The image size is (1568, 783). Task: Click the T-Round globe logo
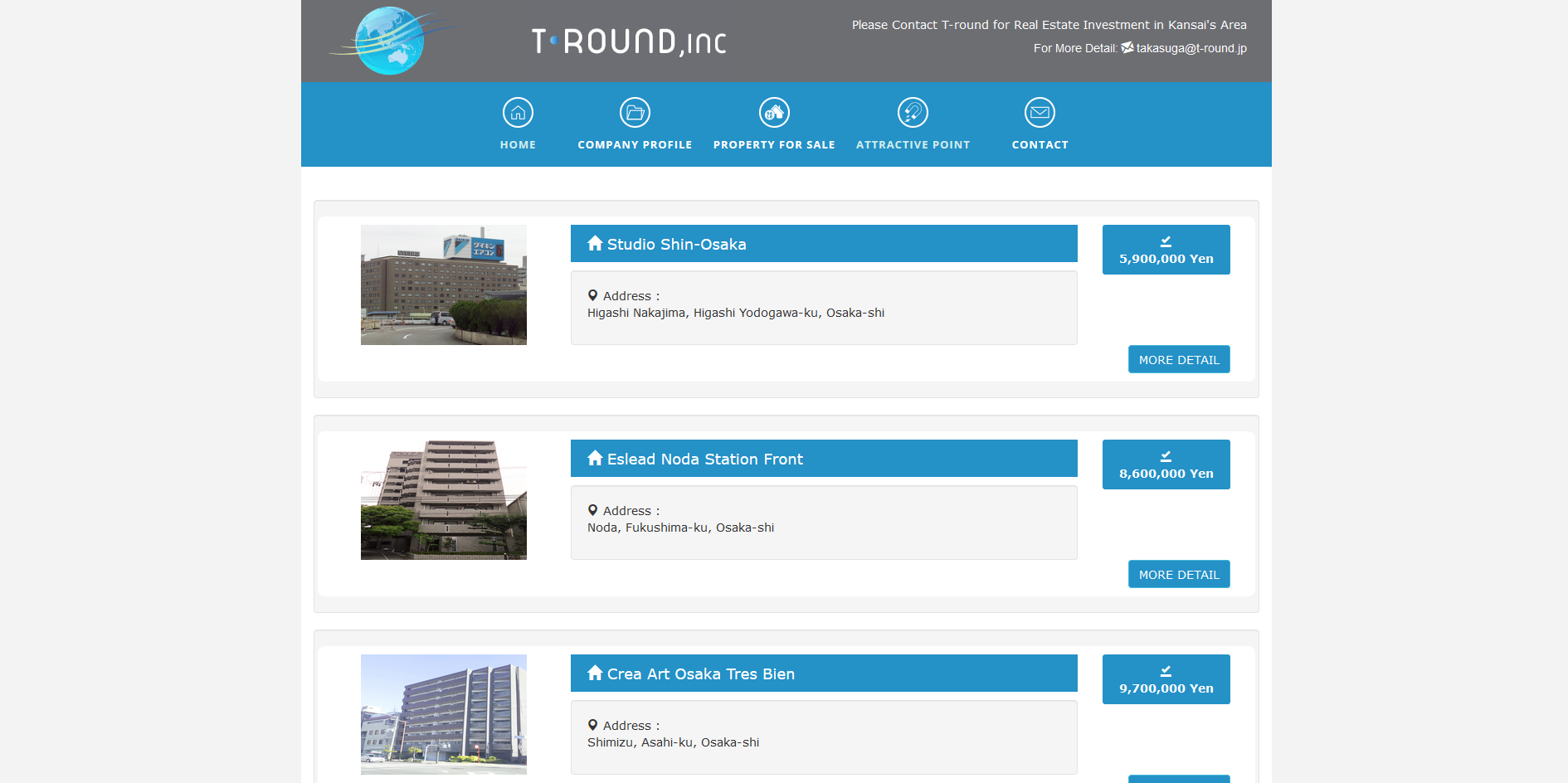389,41
